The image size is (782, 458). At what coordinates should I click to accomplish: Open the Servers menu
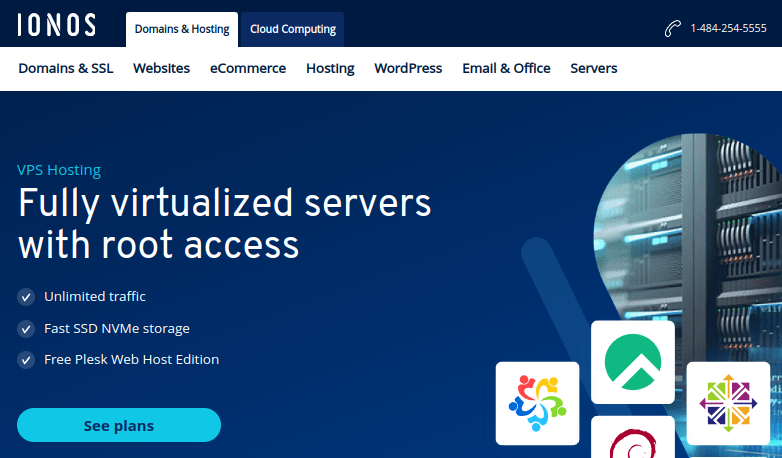pyautogui.click(x=594, y=68)
